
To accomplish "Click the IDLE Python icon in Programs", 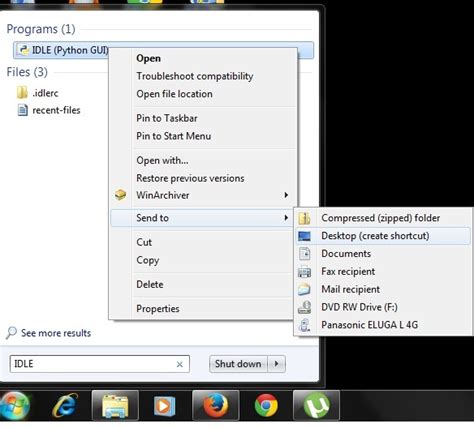I will pos(23,50).
